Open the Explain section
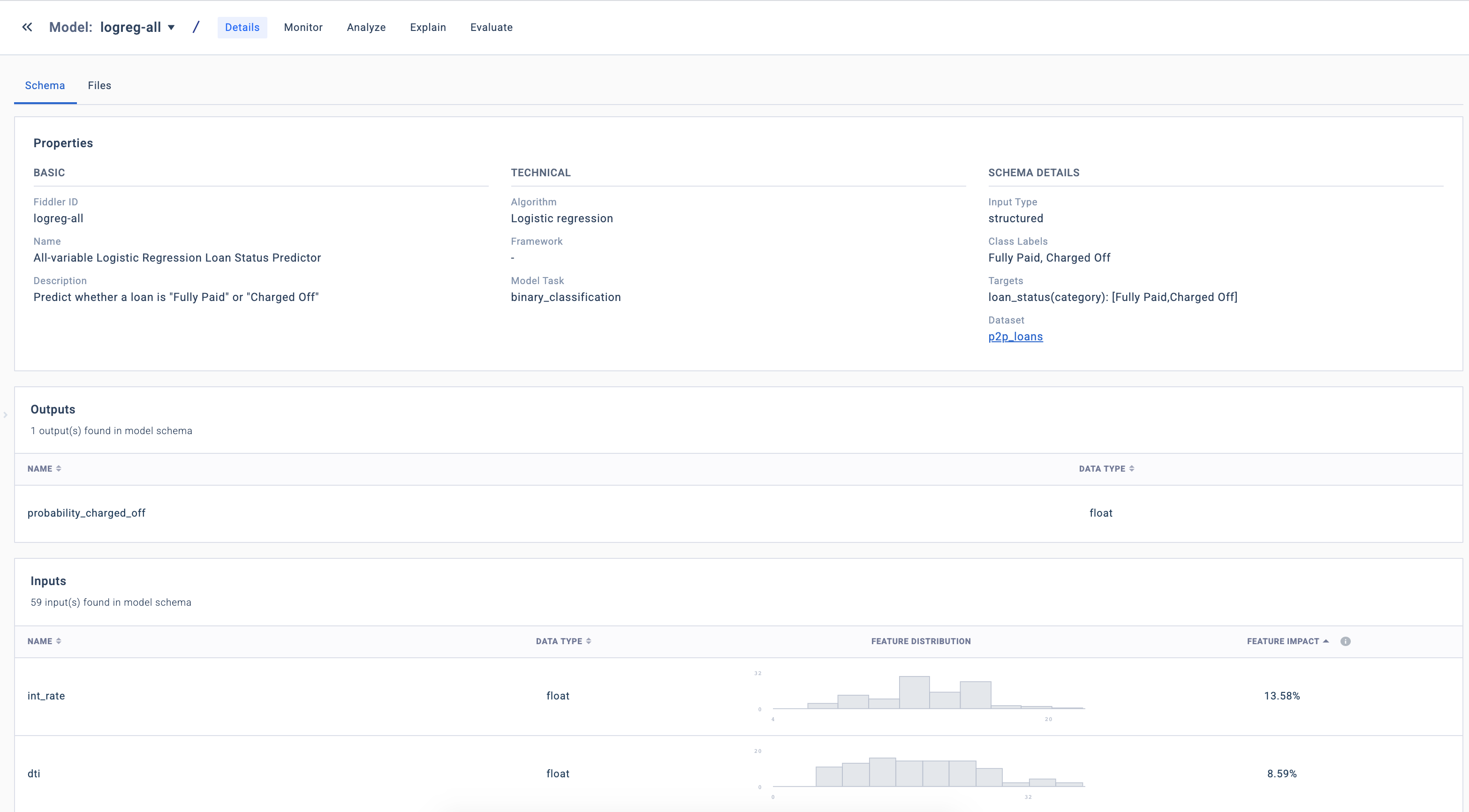Viewport: 1469px width, 812px height. tap(428, 27)
